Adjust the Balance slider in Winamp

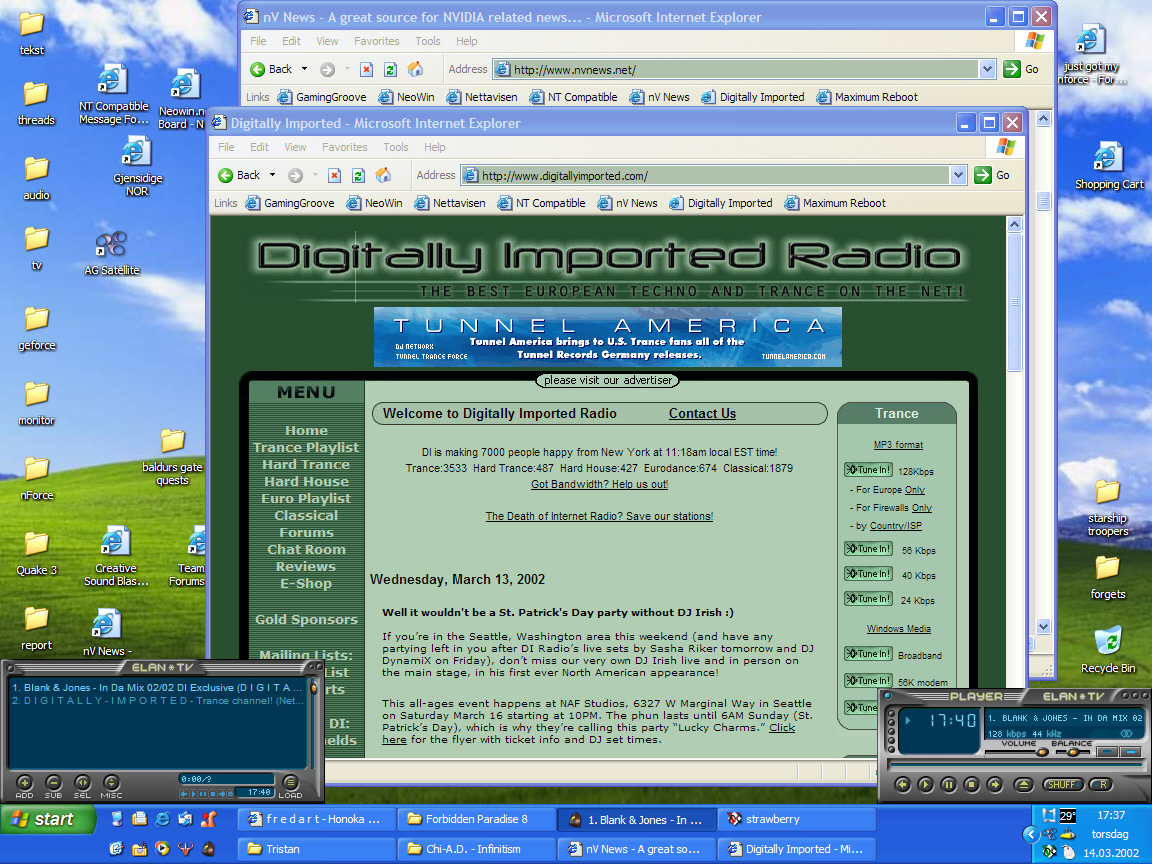tap(1073, 752)
